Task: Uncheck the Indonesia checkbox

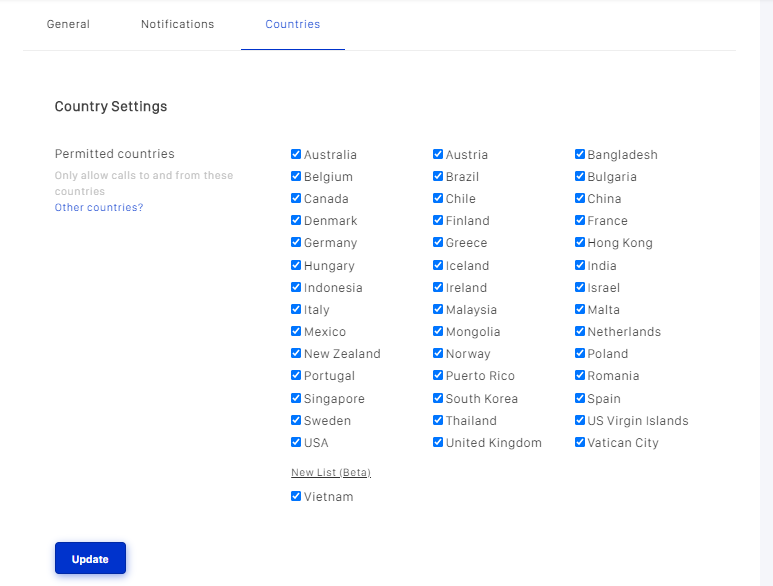Action: 296,287
